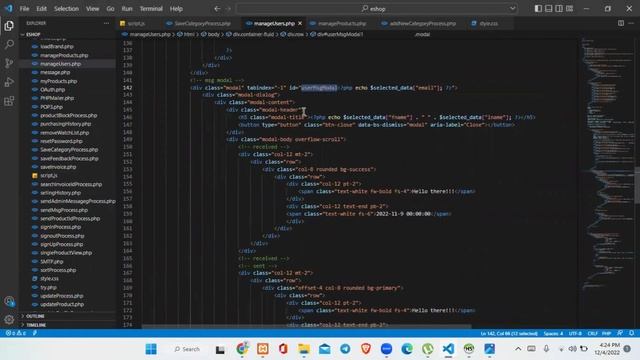Open the Edit menu
The width and height of the screenshot is (640, 360).
(41, 9)
